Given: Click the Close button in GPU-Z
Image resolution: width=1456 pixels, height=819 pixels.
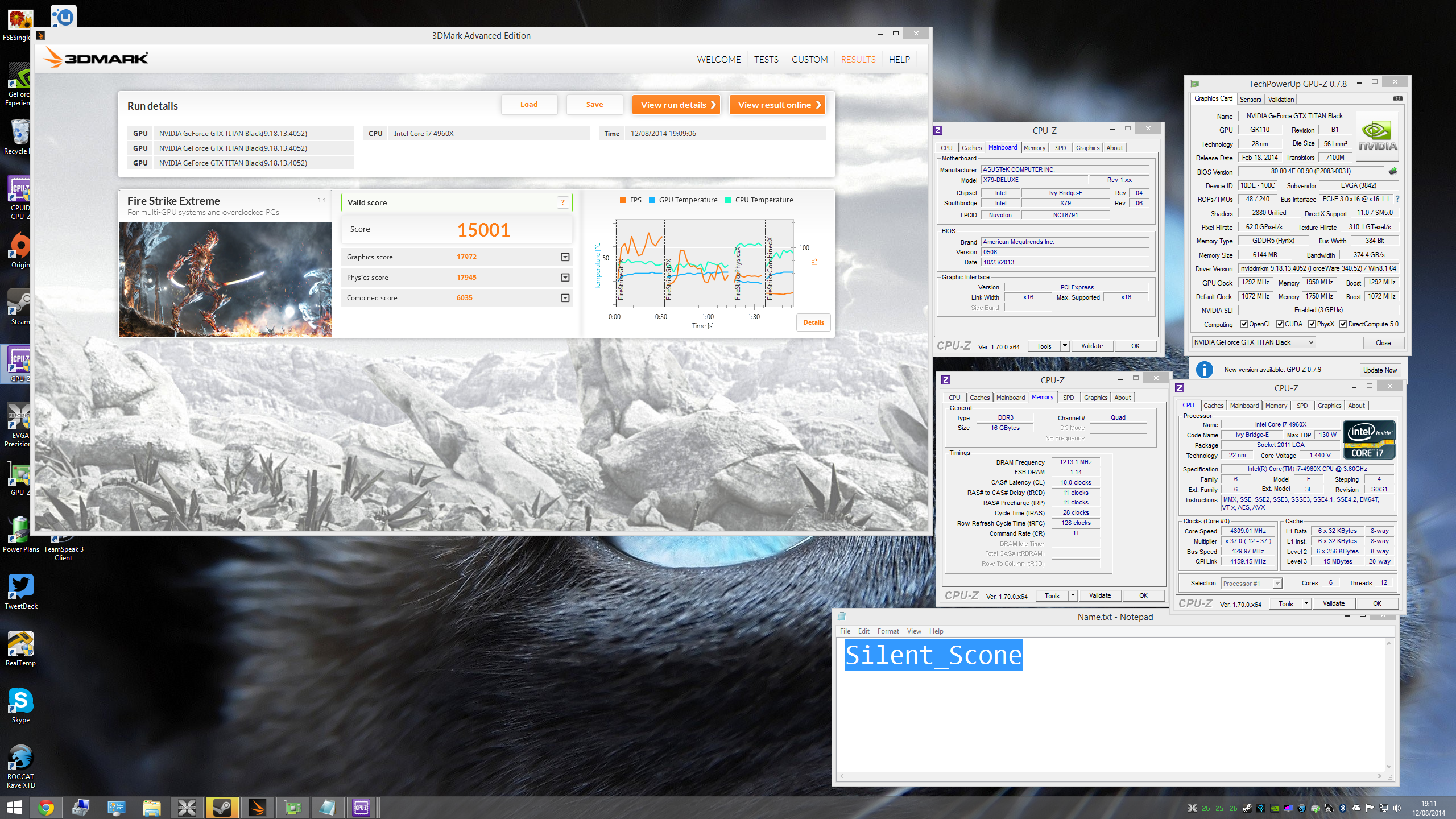Looking at the screenshot, I should (x=1383, y=343).
